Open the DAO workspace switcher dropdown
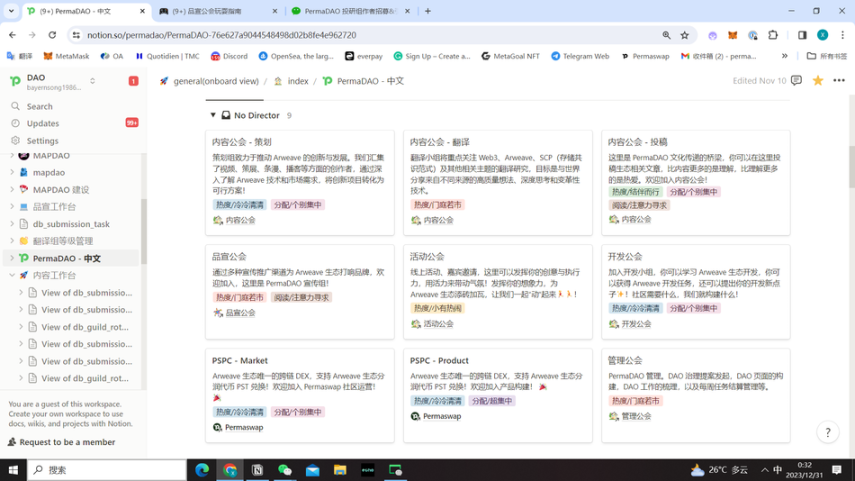Image resolution: width=855 pixels, height=481 pixels. click(92, 81)
